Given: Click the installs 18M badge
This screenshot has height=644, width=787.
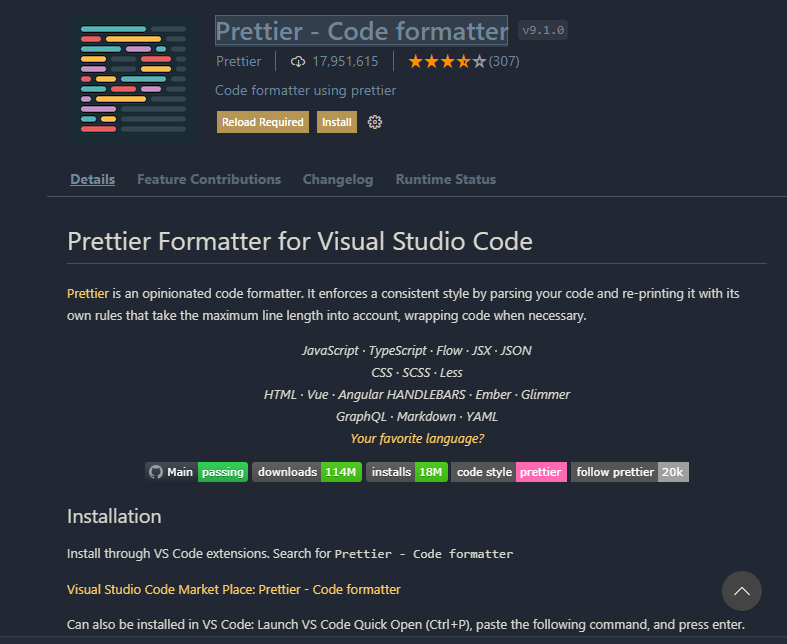Looking at the screenshot, I should 407,472.
